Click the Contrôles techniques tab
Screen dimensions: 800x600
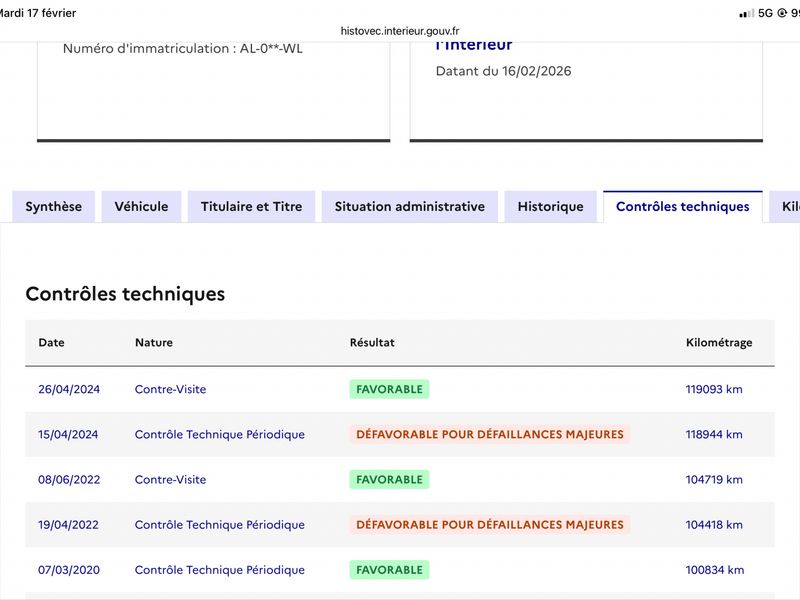coord(682,207)
